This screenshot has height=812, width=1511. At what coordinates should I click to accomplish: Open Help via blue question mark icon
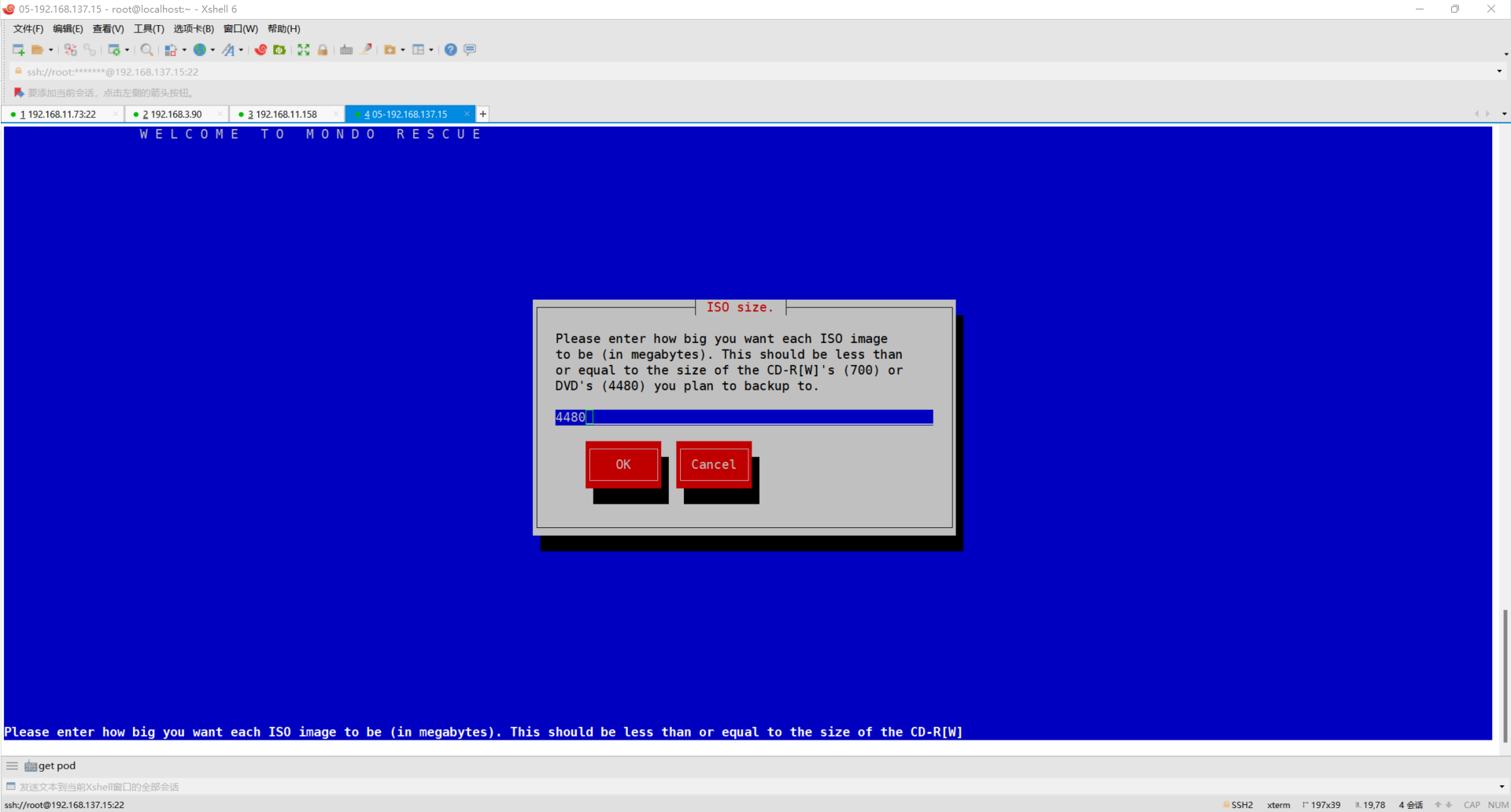(450, 50)
